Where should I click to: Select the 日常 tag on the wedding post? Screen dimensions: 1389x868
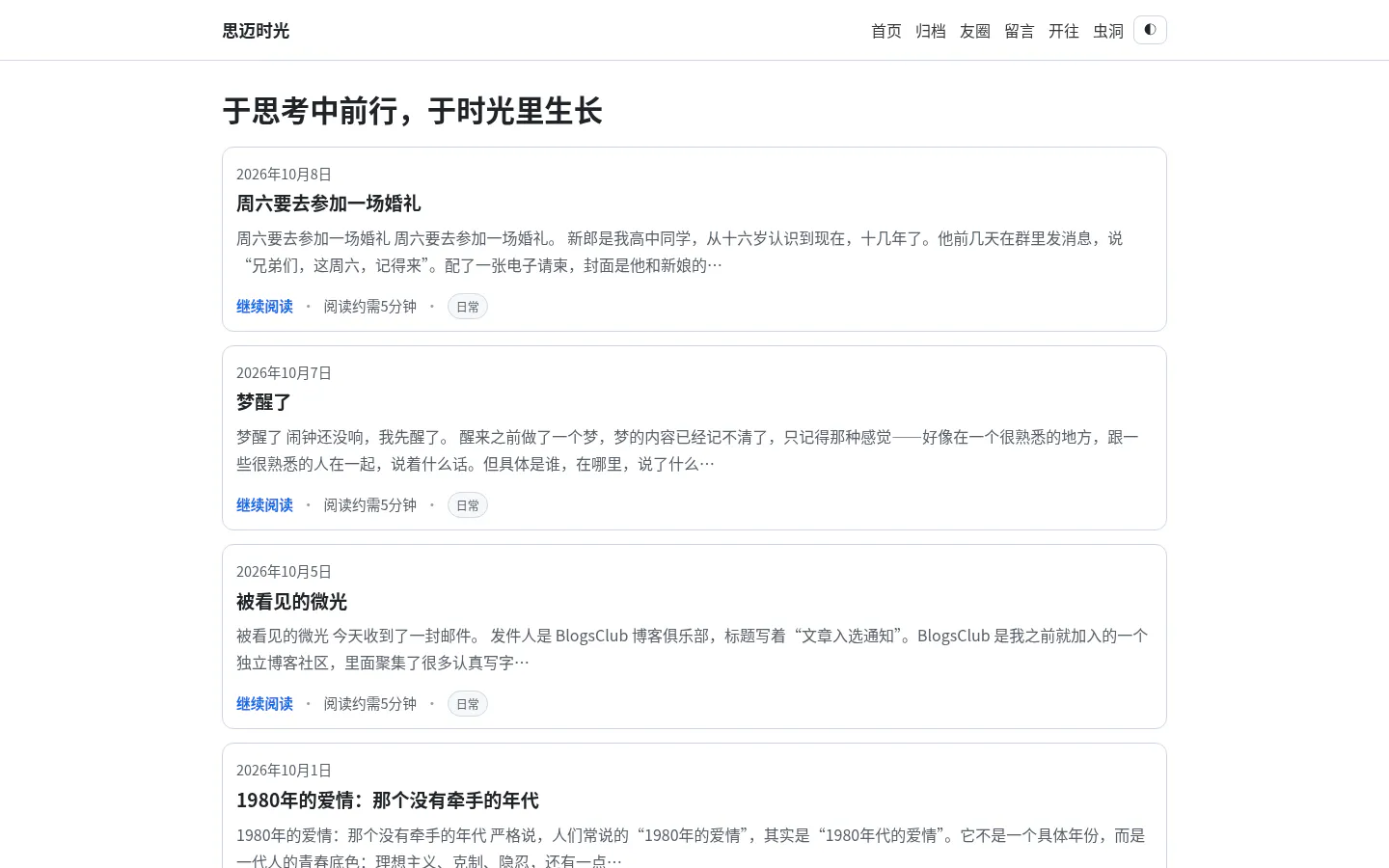pos(468,307)
